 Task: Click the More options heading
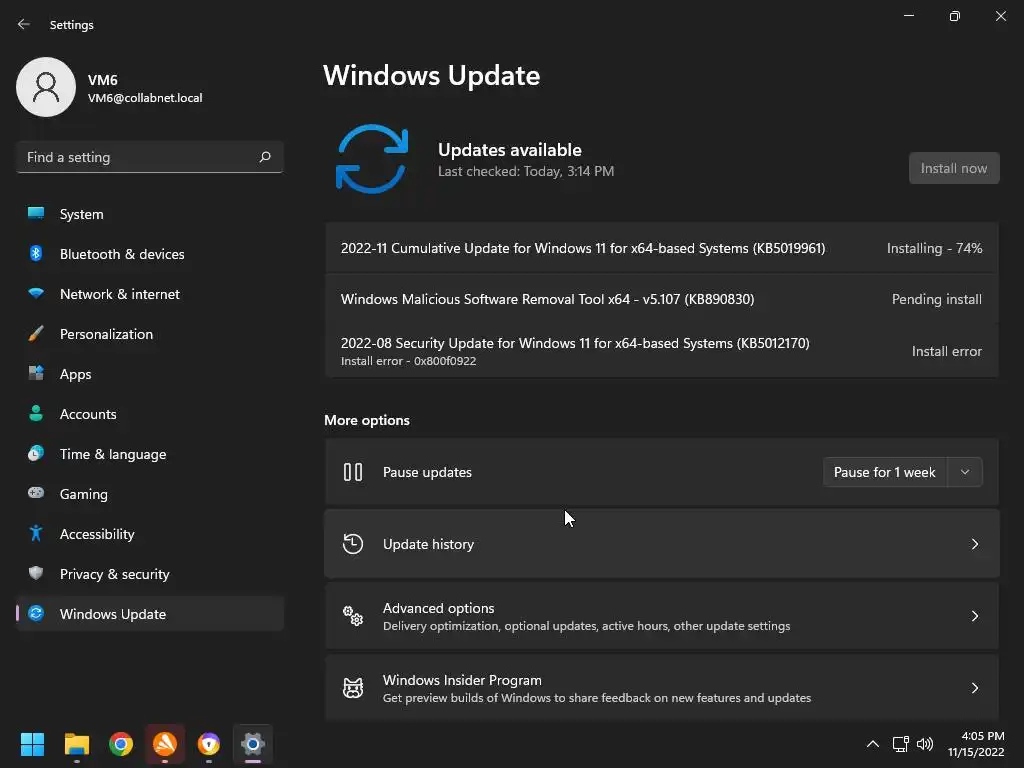[x=367, y=420]
